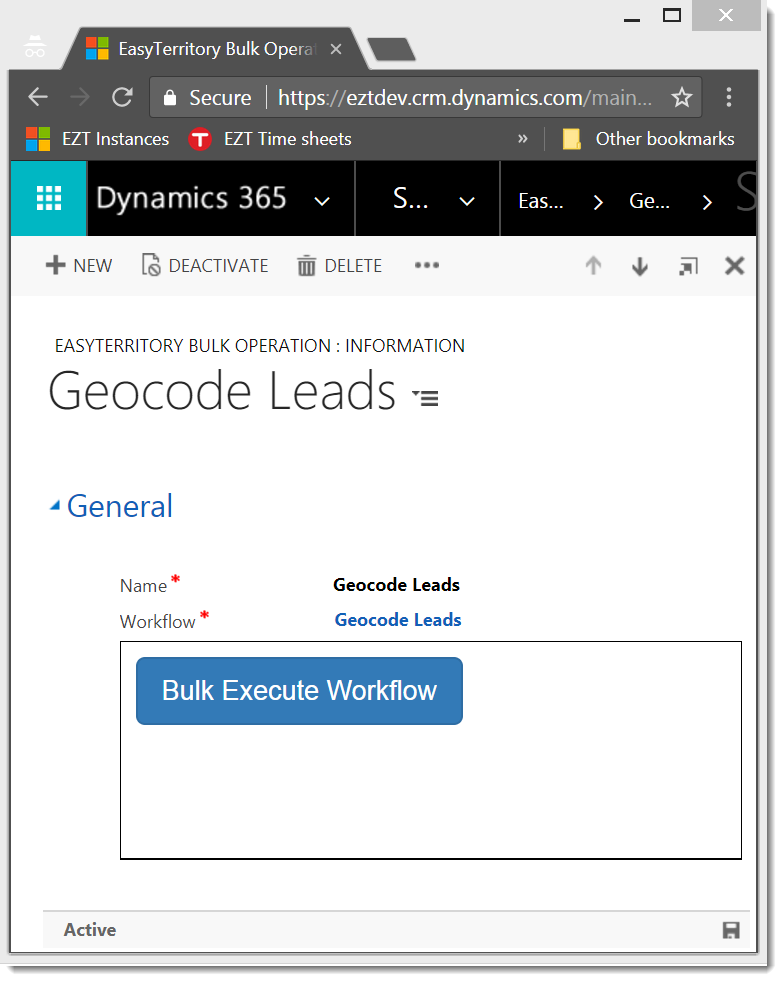
Task: Click the save icon in status bar
Action: tap(731, 930)
